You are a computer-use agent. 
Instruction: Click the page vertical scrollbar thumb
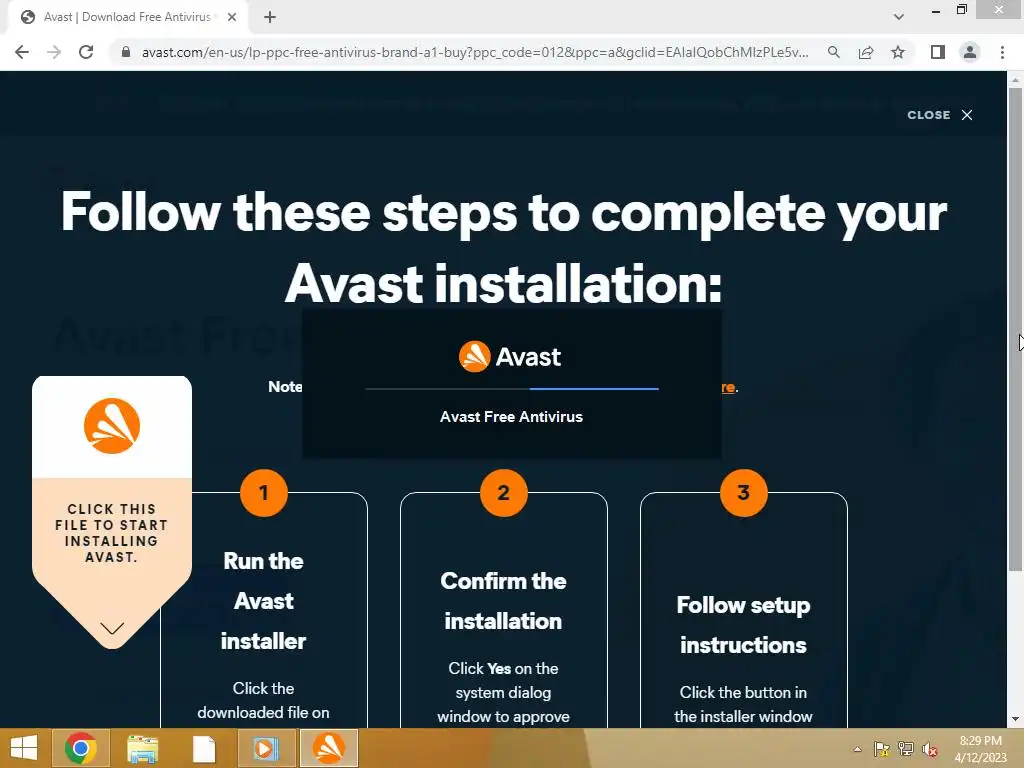(1015, 330)
